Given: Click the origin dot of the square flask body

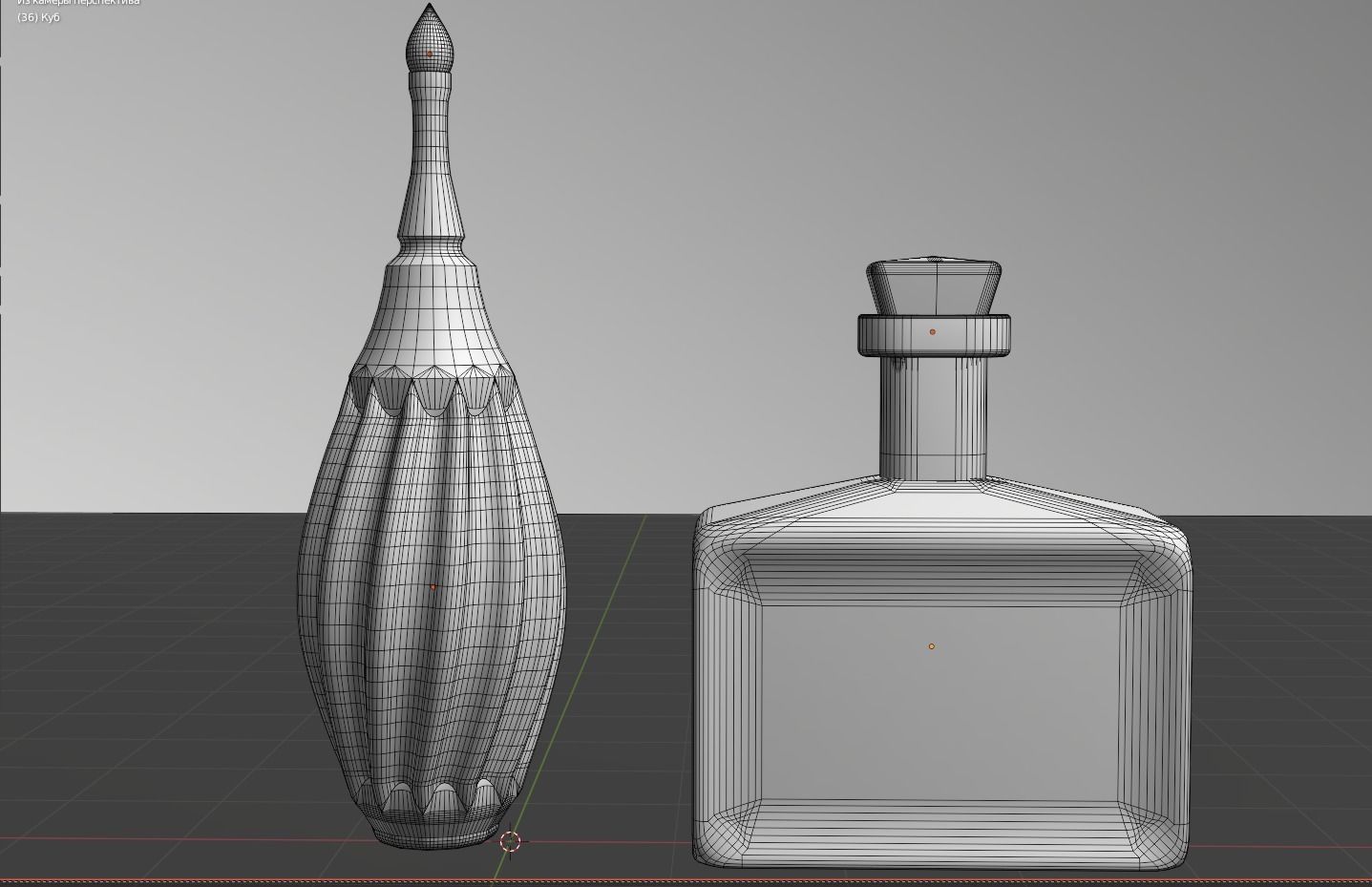Looking at the screenshot, I should point(932,646).
